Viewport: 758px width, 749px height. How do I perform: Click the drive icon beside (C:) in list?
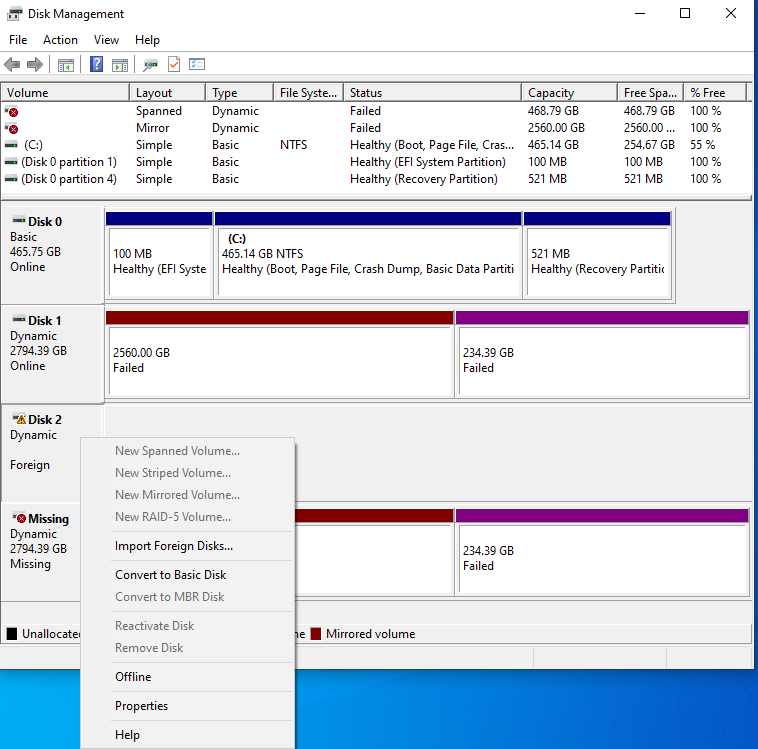click(x=11, y=145)
